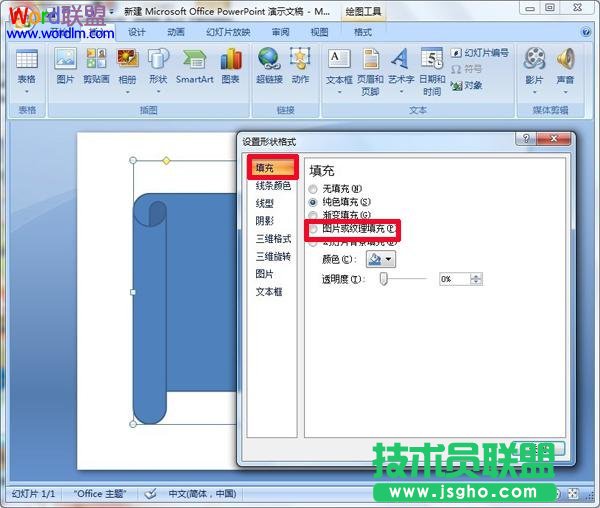
Task: Open the 幻灯片放映 ribbon tab
Action: coord(228,32)
